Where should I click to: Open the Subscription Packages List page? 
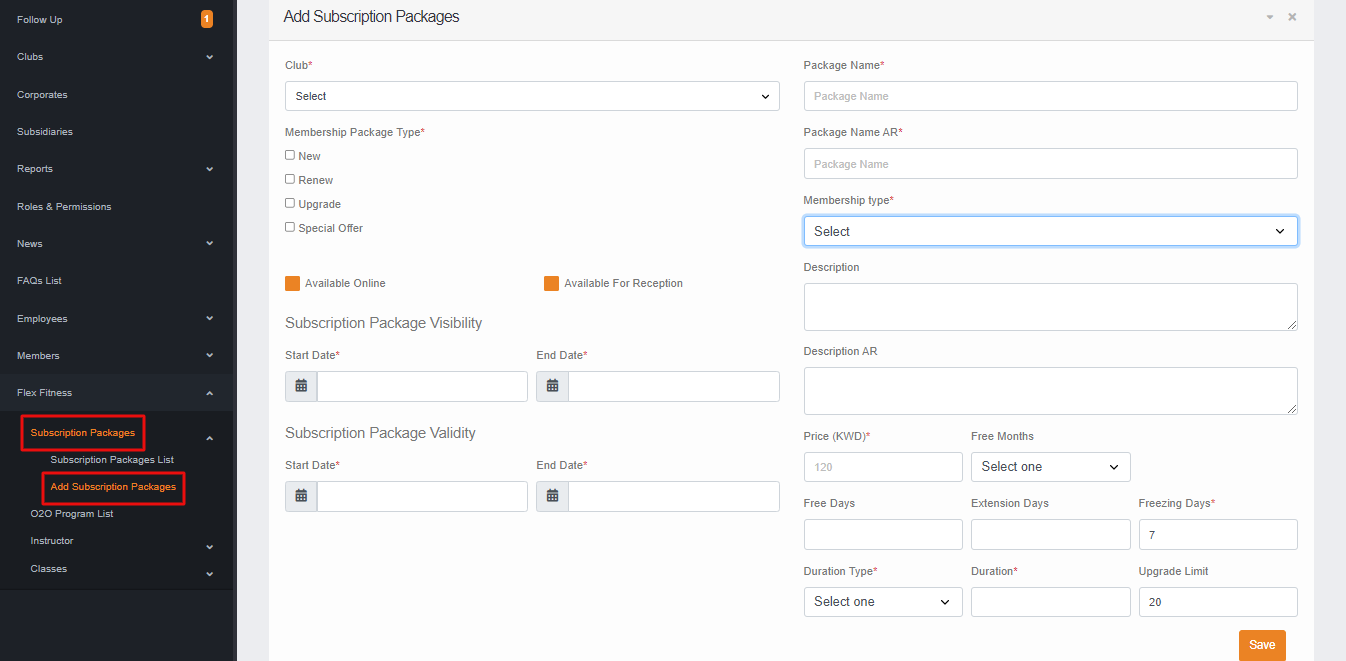pyautogui.click(x=113, y=460)
